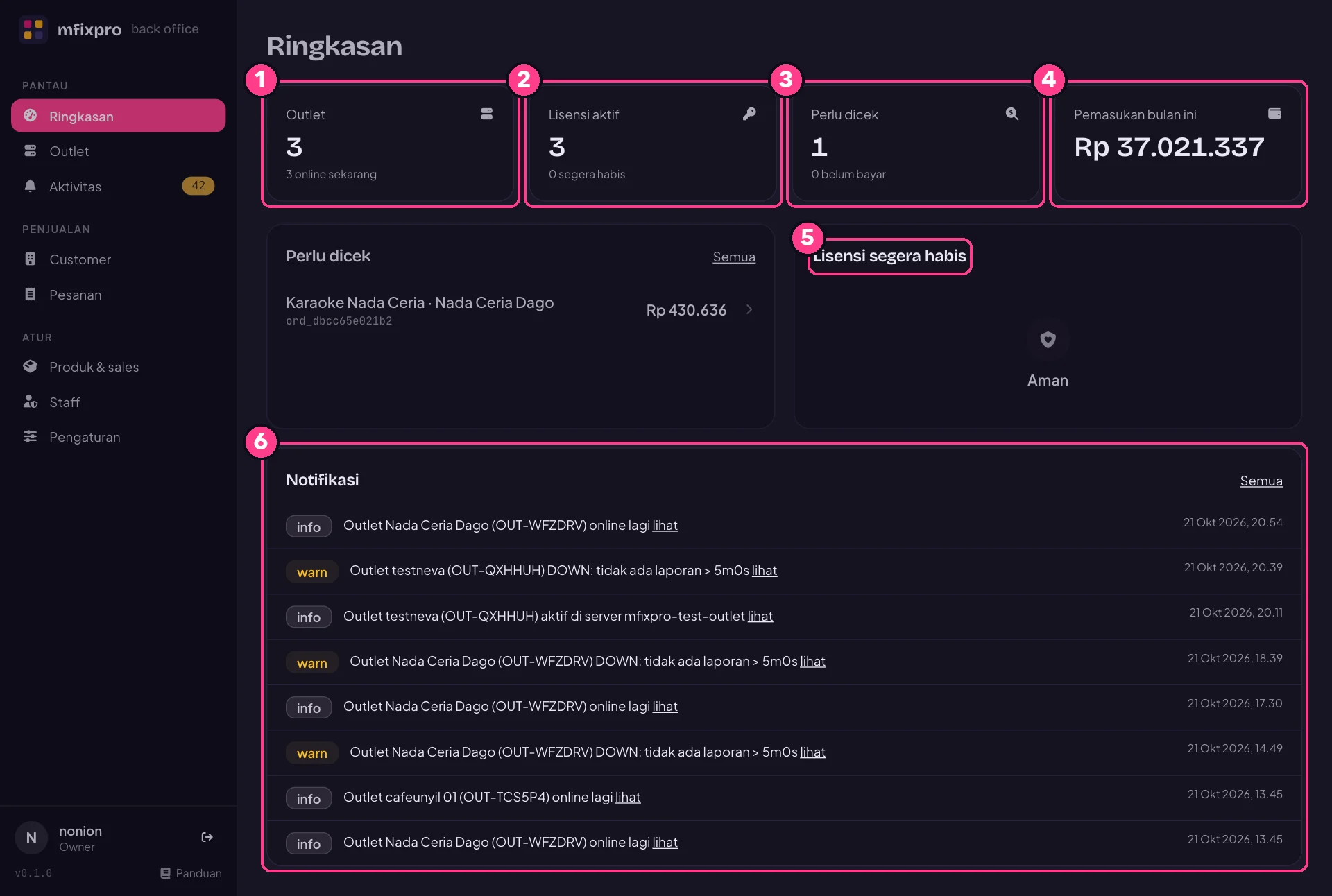Click the Outlet server icon in sidebar
The width and height of the screenshot is (1332, 896).
pos(31,150)
